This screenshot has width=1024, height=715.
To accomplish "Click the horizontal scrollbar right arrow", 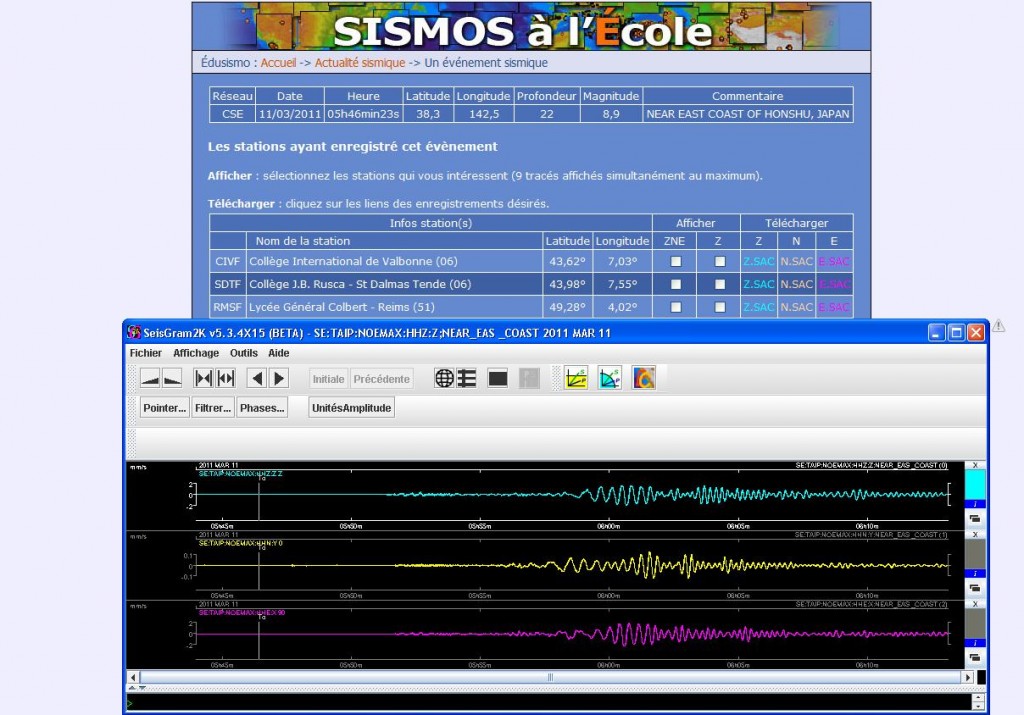I will click(x=968, y=677).
